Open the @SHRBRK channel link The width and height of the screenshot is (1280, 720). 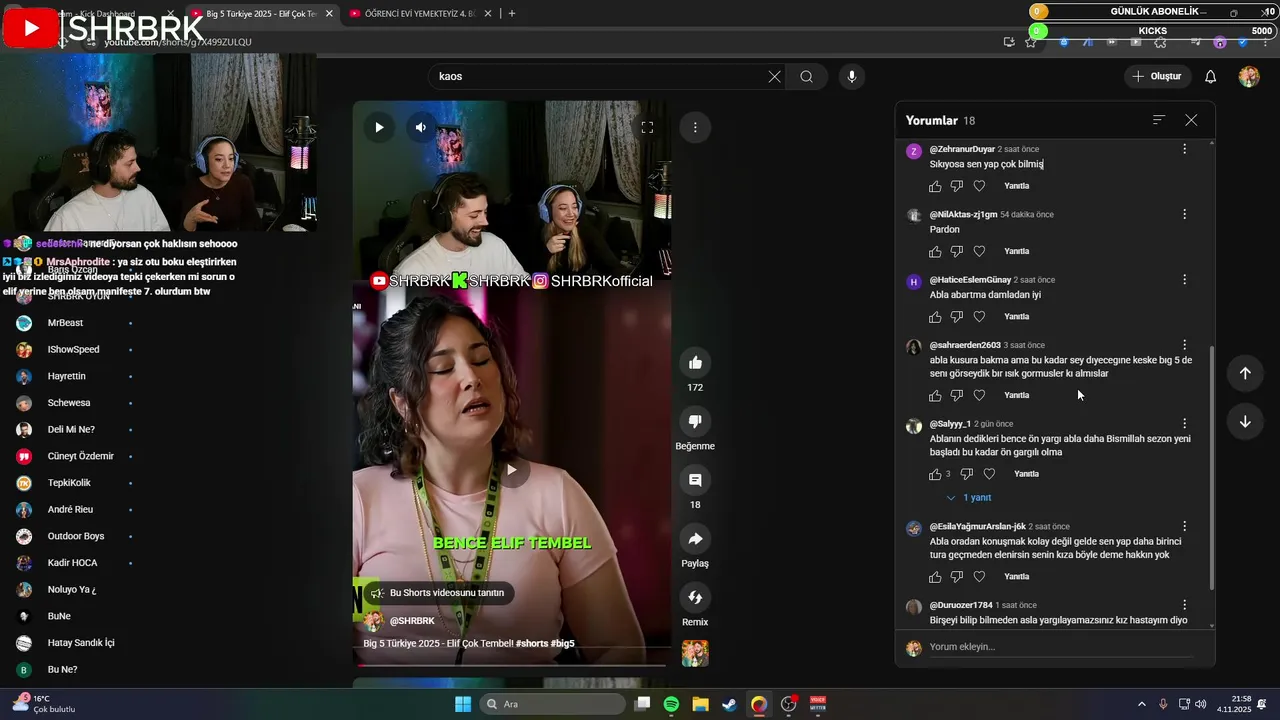(x=412, y=621)
